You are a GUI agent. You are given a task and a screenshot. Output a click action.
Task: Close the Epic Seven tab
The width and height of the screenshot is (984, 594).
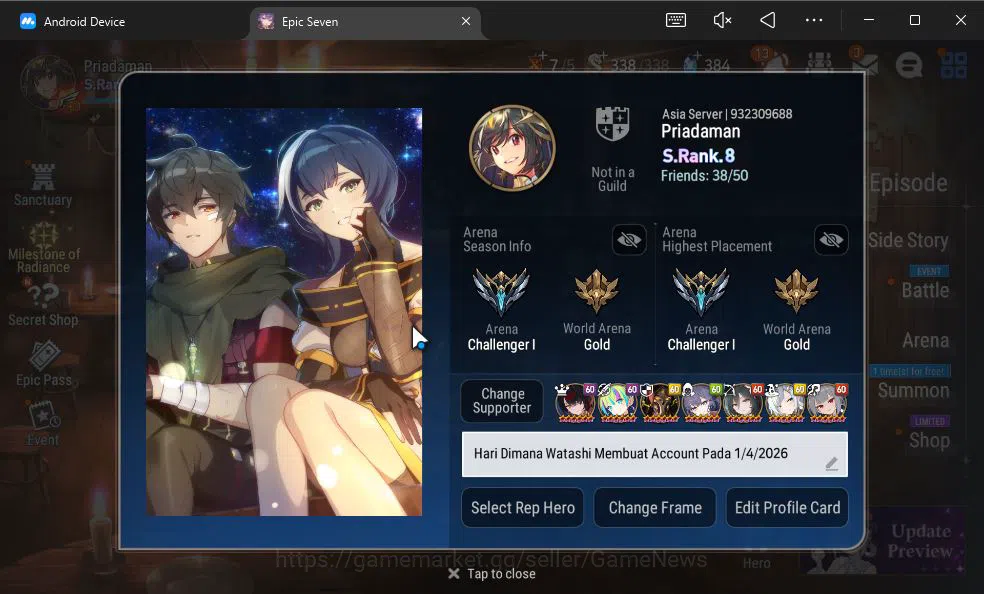[466, 21]
